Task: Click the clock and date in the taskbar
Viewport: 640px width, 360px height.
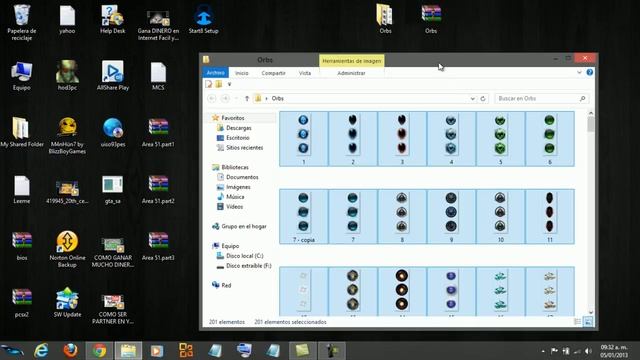Action: (x=614, y=351)
